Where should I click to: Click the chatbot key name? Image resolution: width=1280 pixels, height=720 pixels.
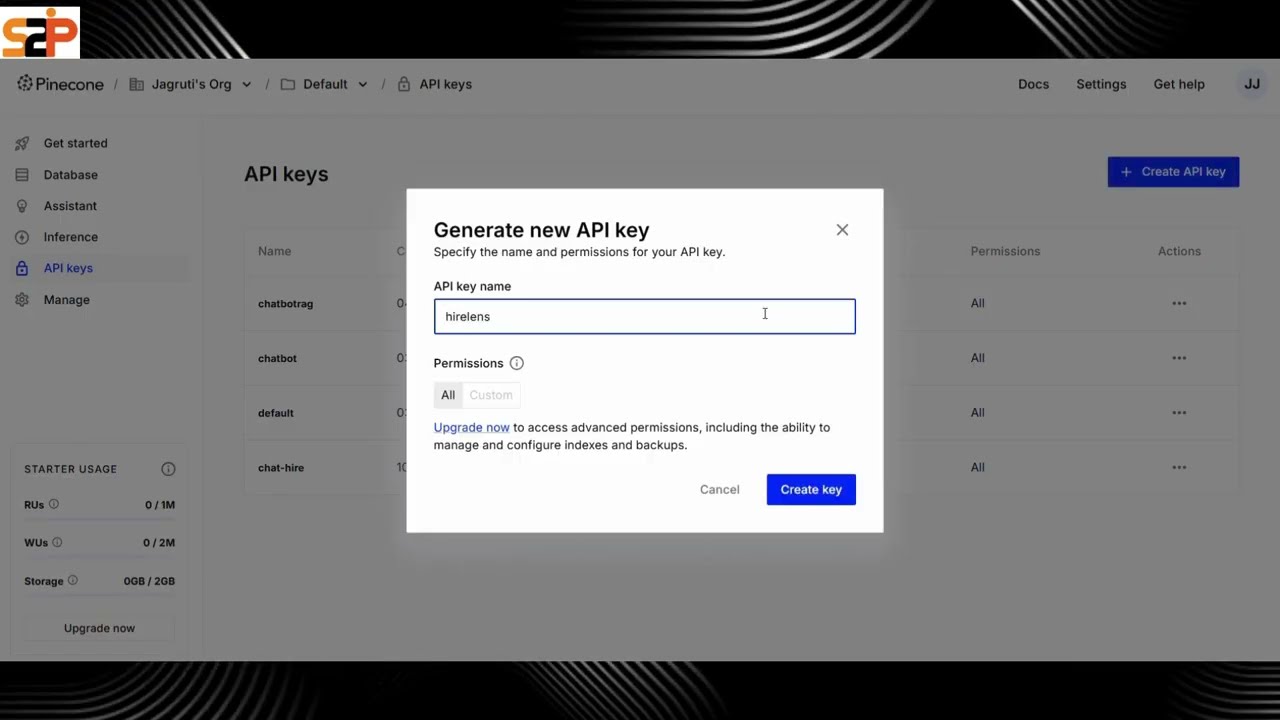[277, 358]
